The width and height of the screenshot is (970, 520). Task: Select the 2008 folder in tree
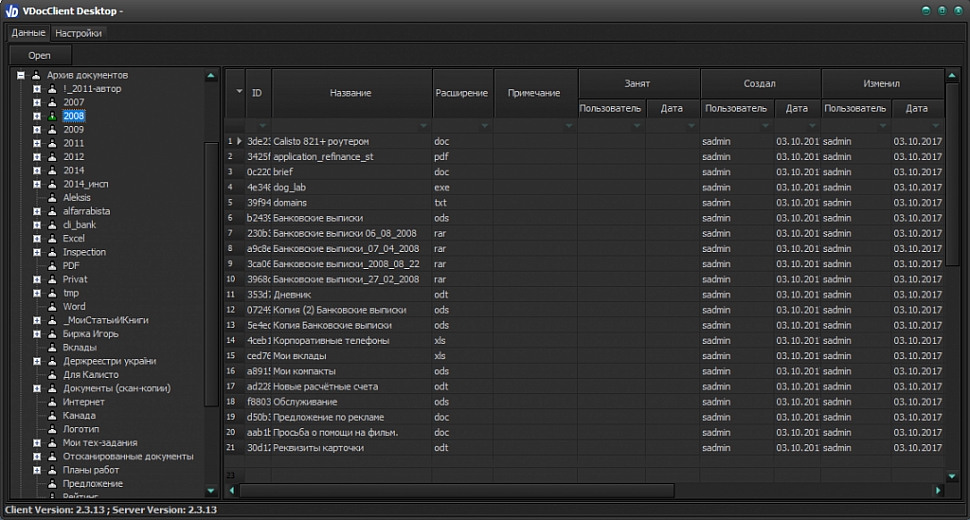coord(74,116)
